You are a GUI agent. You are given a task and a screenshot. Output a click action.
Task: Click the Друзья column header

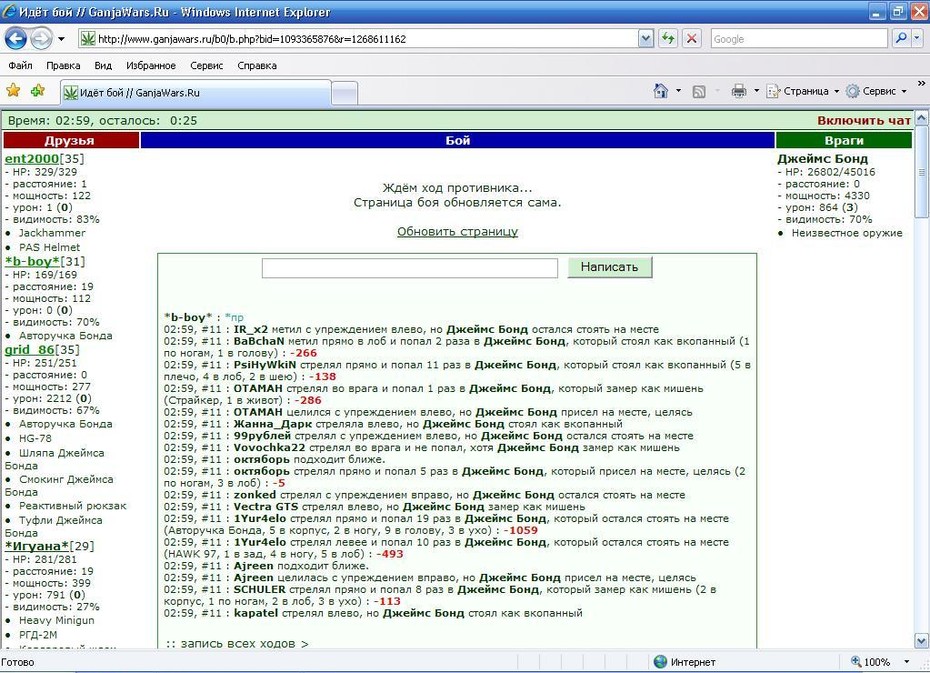[71, 141]
